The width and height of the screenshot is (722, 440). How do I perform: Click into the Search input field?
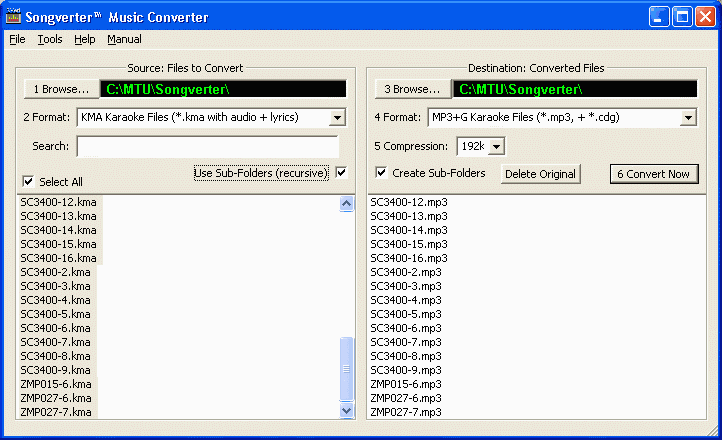tap(208, 147)
